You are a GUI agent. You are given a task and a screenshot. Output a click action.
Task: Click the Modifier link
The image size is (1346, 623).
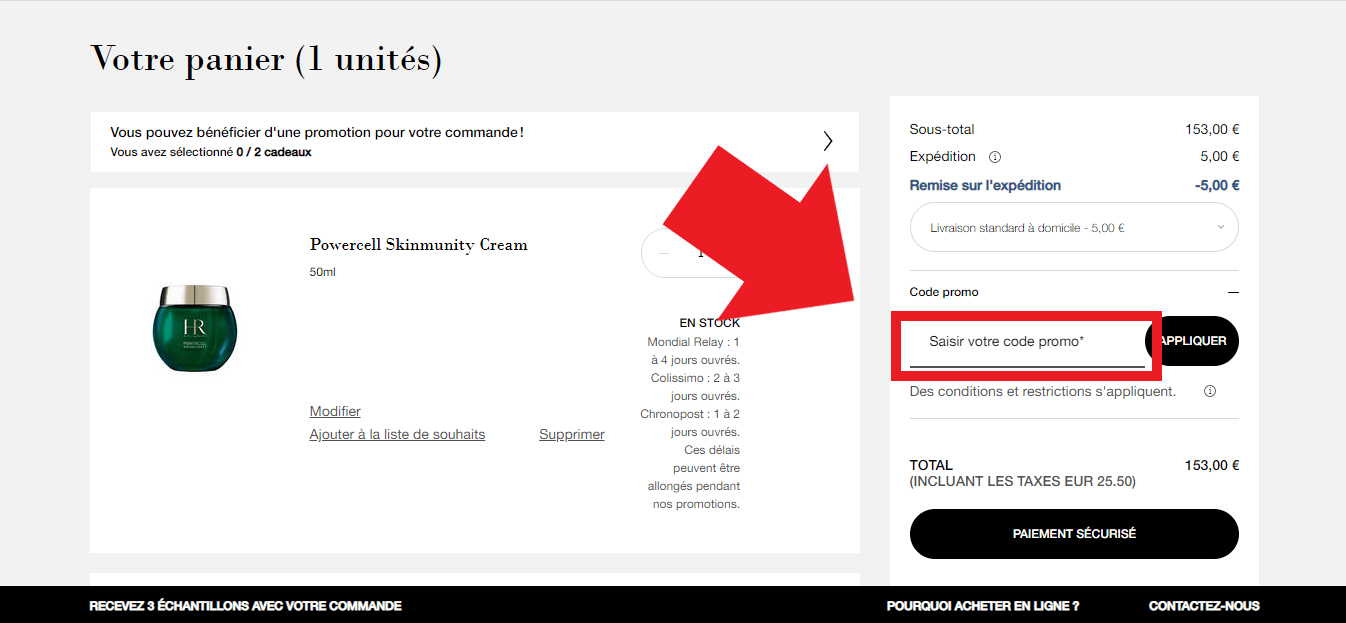335,411
